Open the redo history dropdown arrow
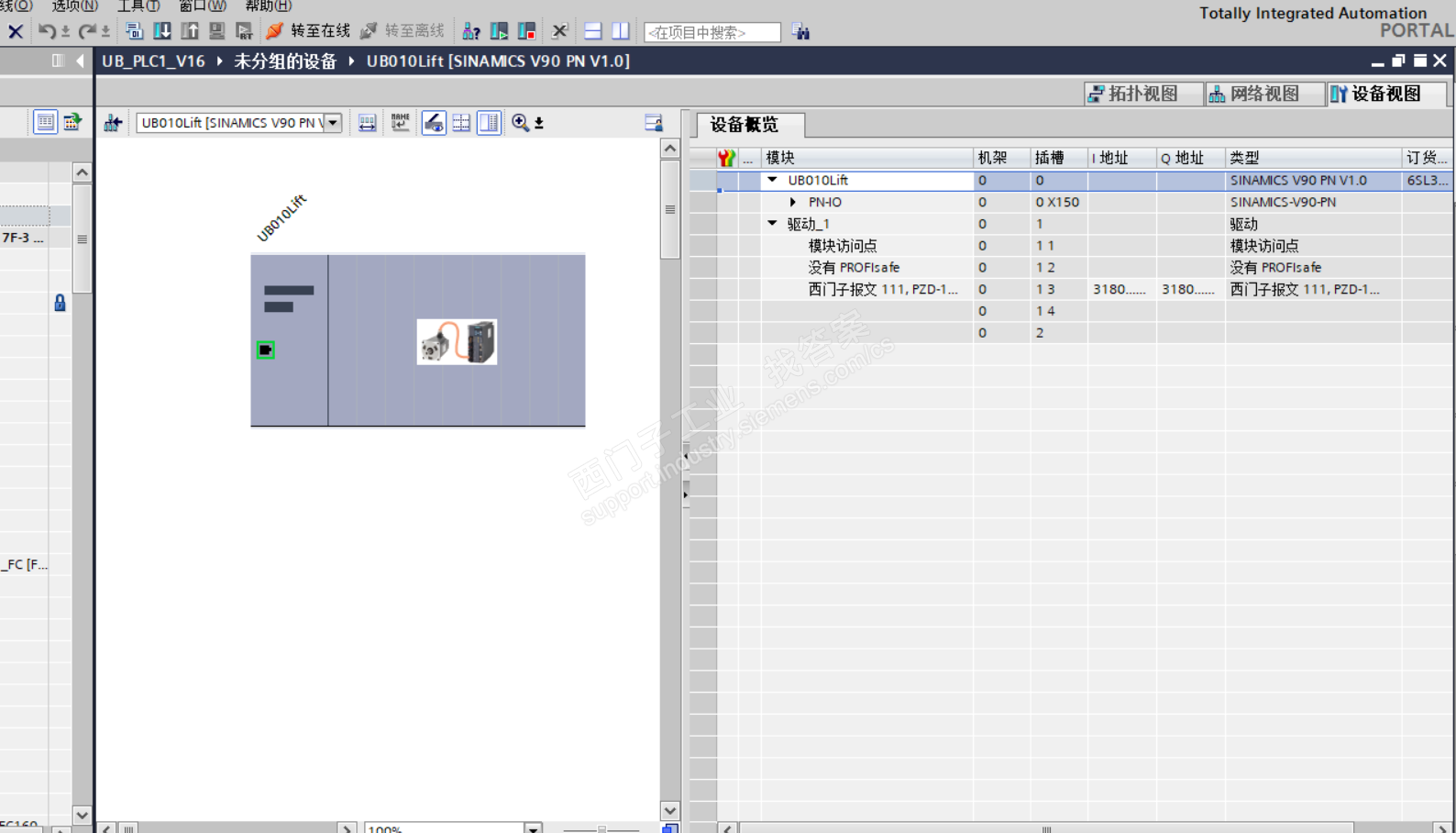 (105, 32)
